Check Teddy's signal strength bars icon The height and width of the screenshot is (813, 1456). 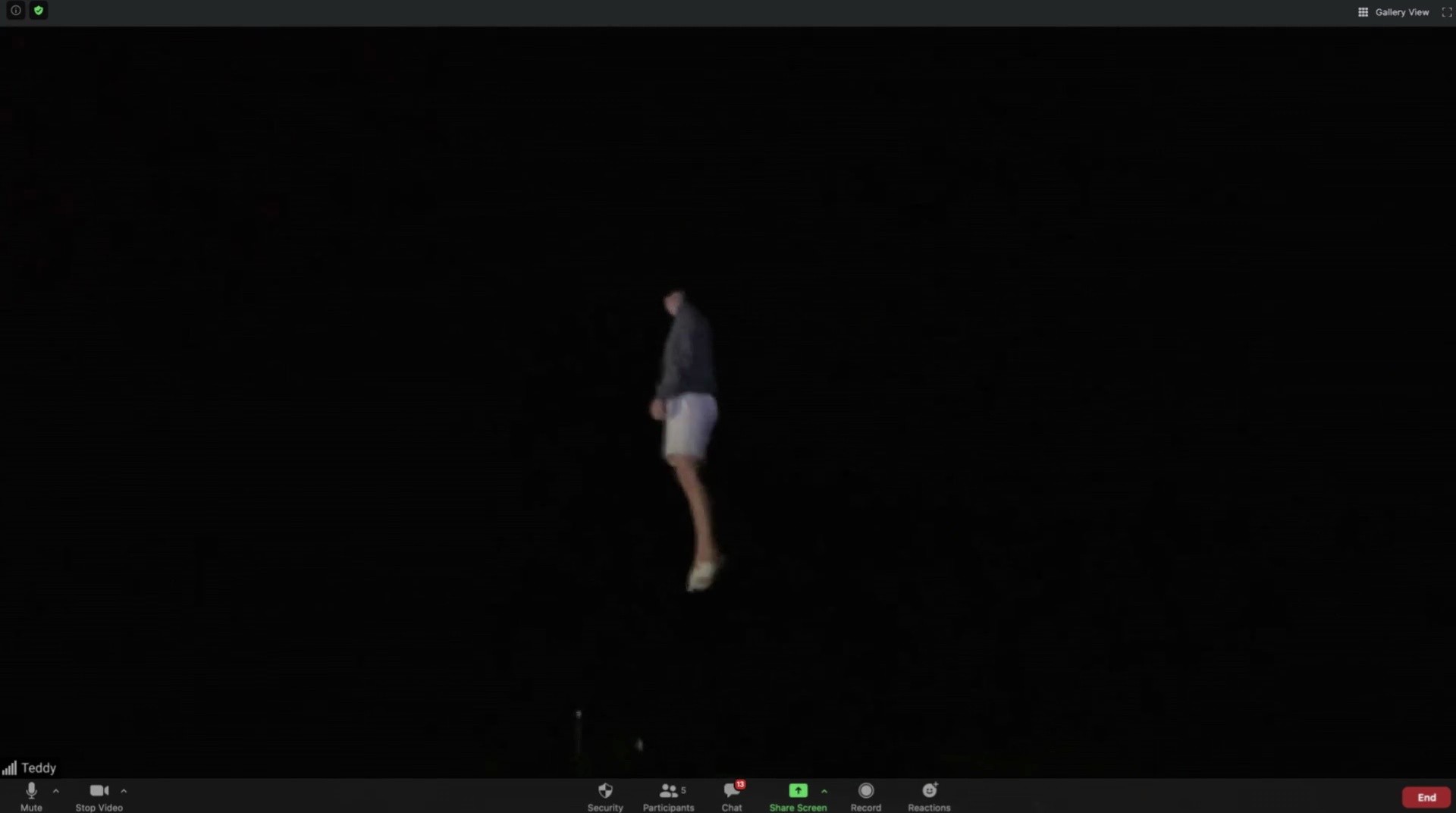pos(9,768)
